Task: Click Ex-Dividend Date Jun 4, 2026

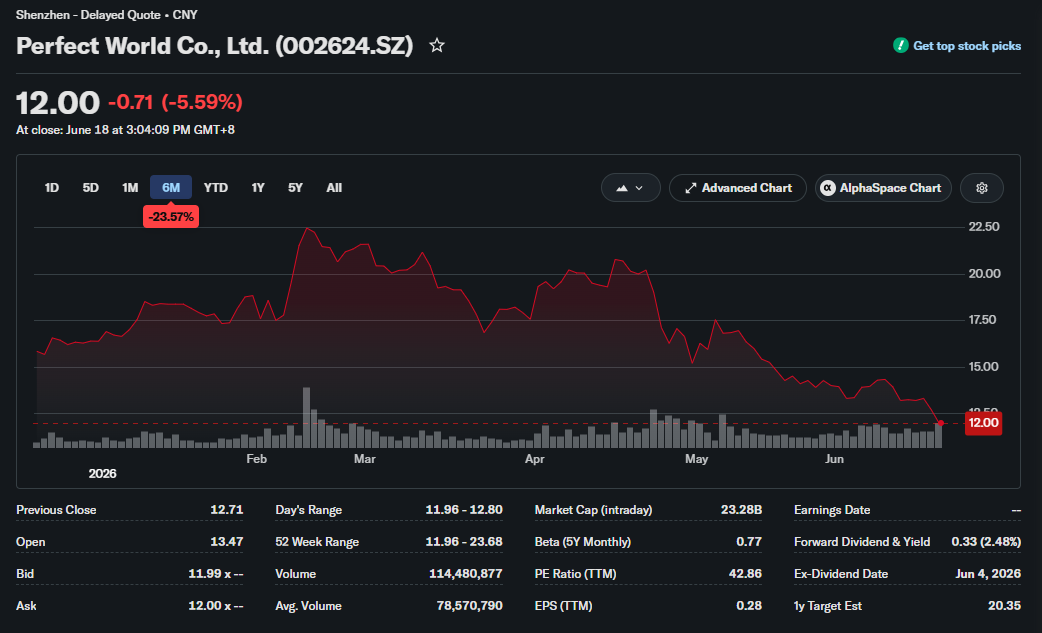Action: coord(988,574)
